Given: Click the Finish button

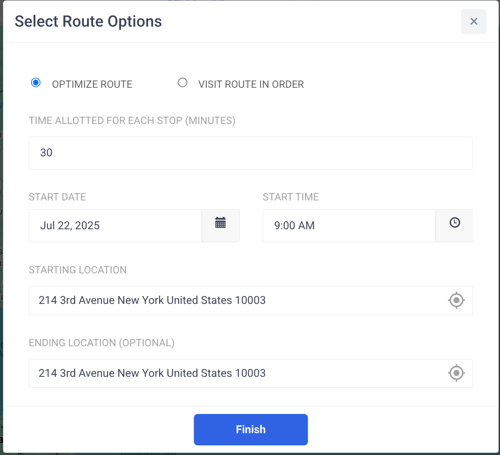Looking at the screenshot, I should [251, 429].
